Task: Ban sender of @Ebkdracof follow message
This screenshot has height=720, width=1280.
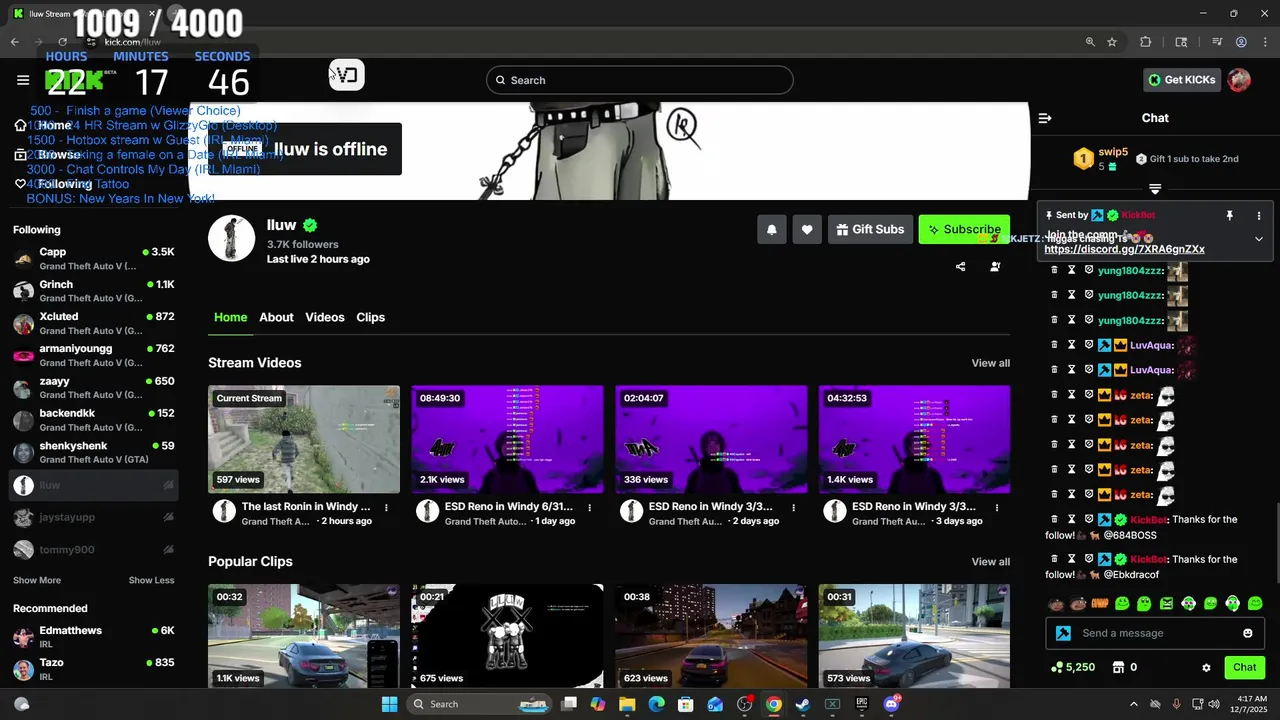Action: coord(1088,559)
